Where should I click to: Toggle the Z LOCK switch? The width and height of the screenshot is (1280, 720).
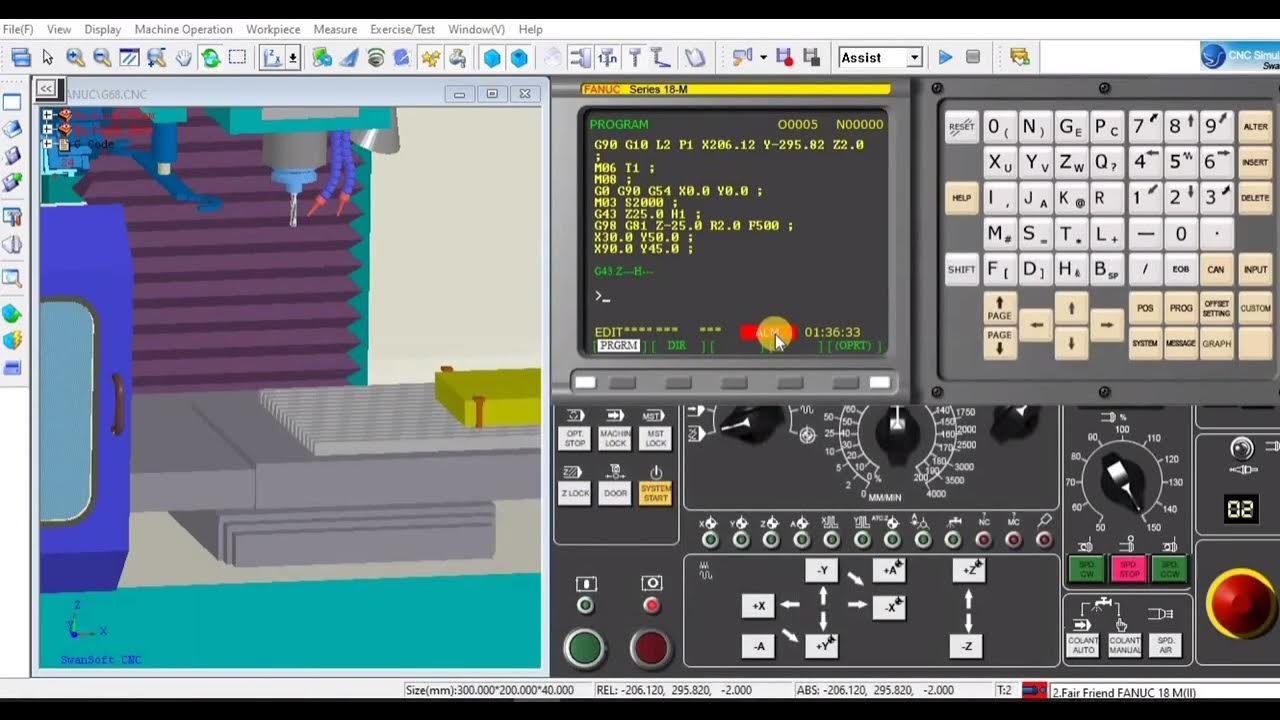(575, 493)
